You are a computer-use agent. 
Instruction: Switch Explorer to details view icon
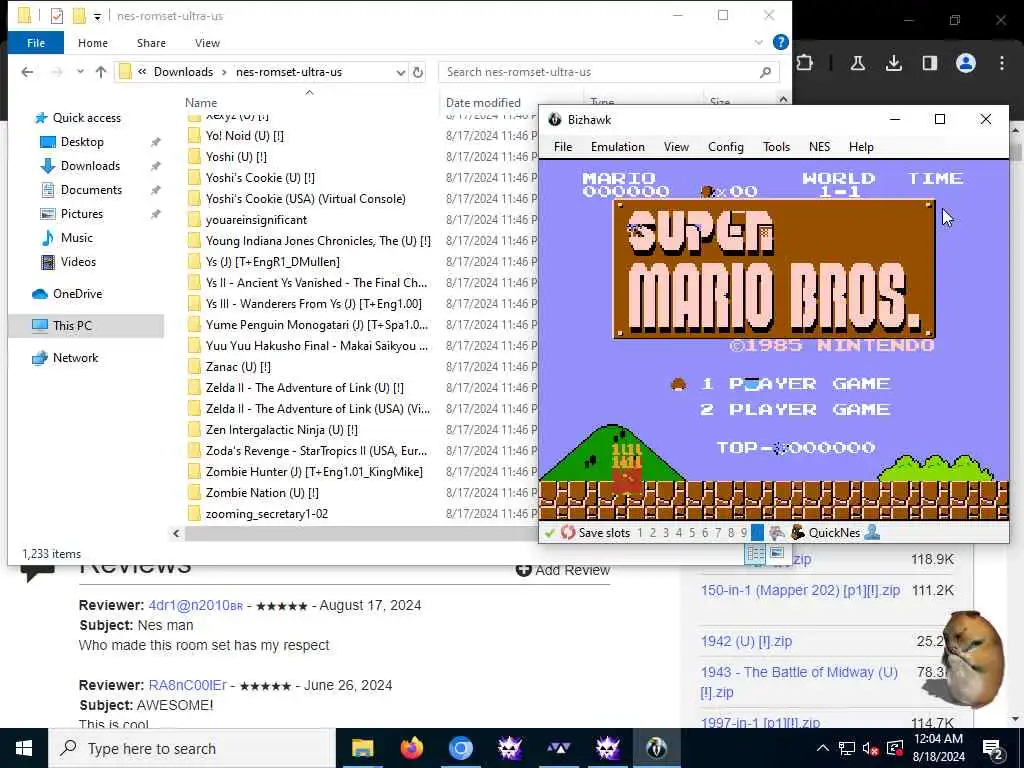click(756, 553)
